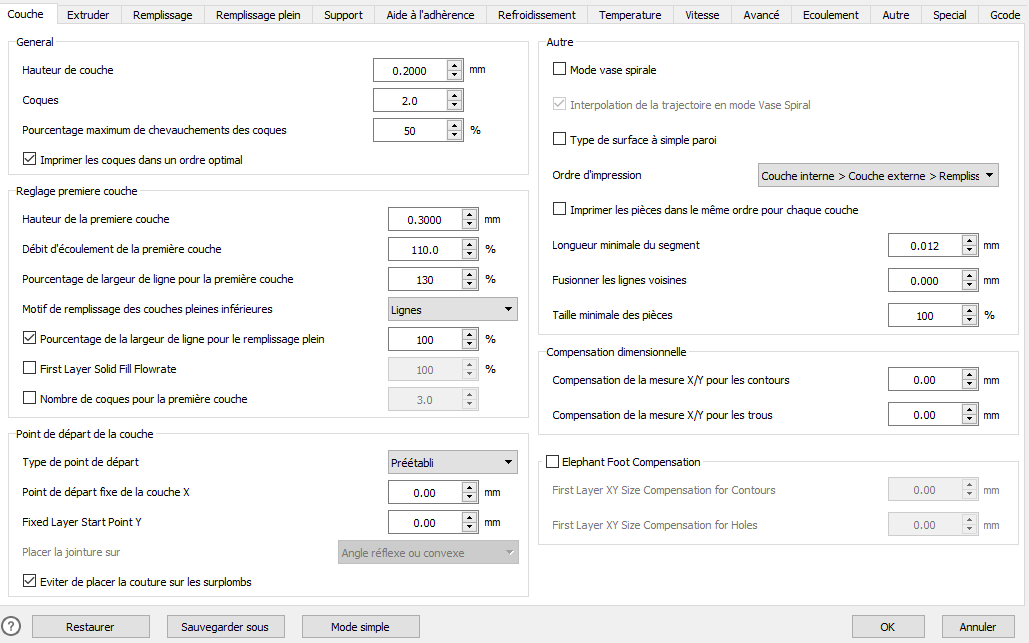Viewport: 1029px width, 643px height.
Task: Decrease Longueur minimale du segment spinner
Action: click(969, 250)
